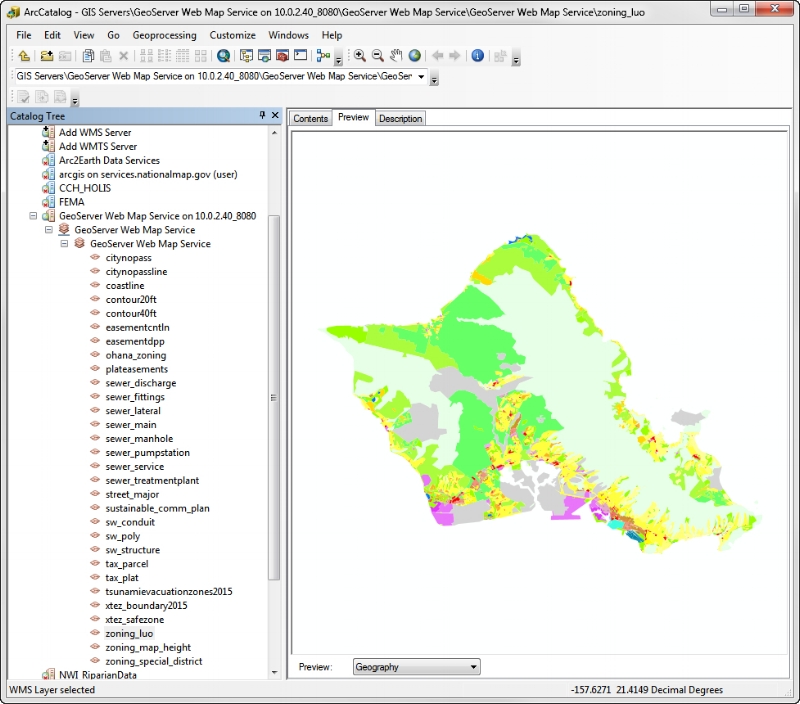Image resolution: width=800 pixels, height=704 pixels.
Task: Switch to Thumbnails view mode
Action: tap(201, 56)
